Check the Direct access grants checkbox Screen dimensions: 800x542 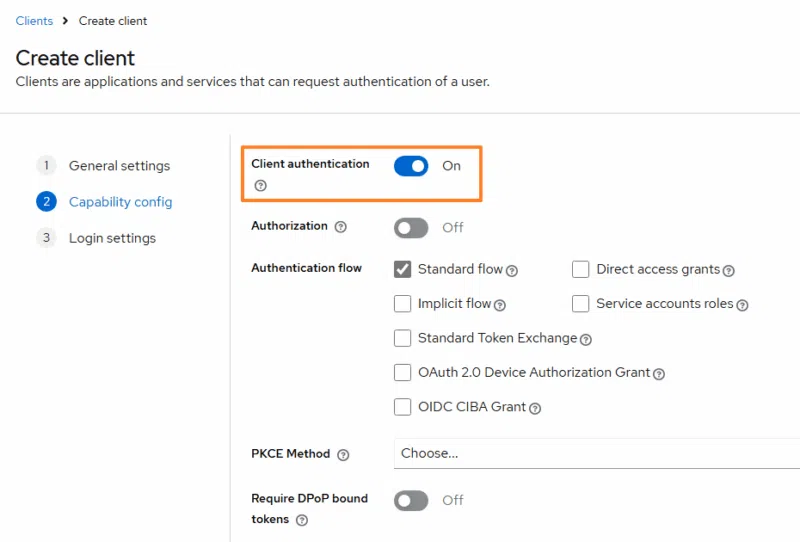coord(581,269)
